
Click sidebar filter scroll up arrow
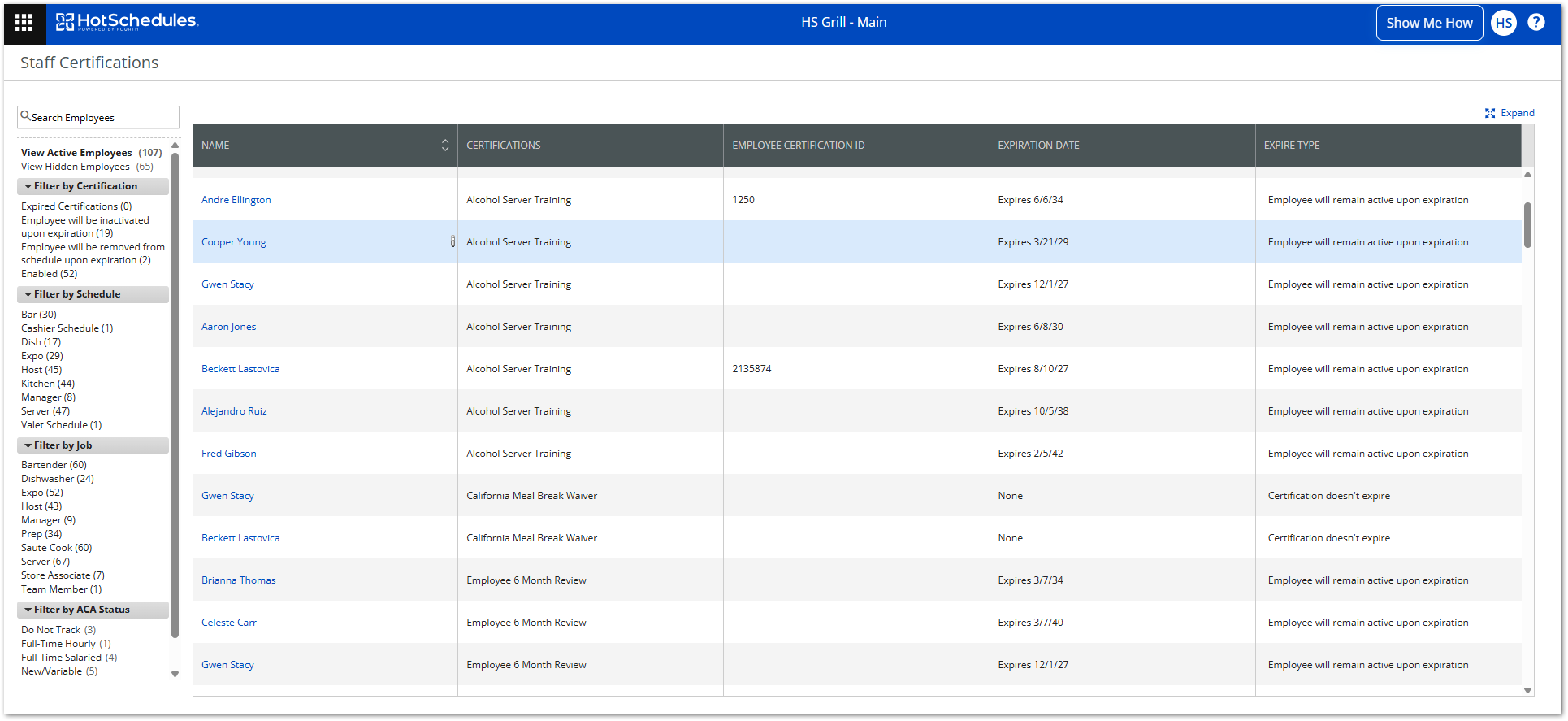[175, 146]
